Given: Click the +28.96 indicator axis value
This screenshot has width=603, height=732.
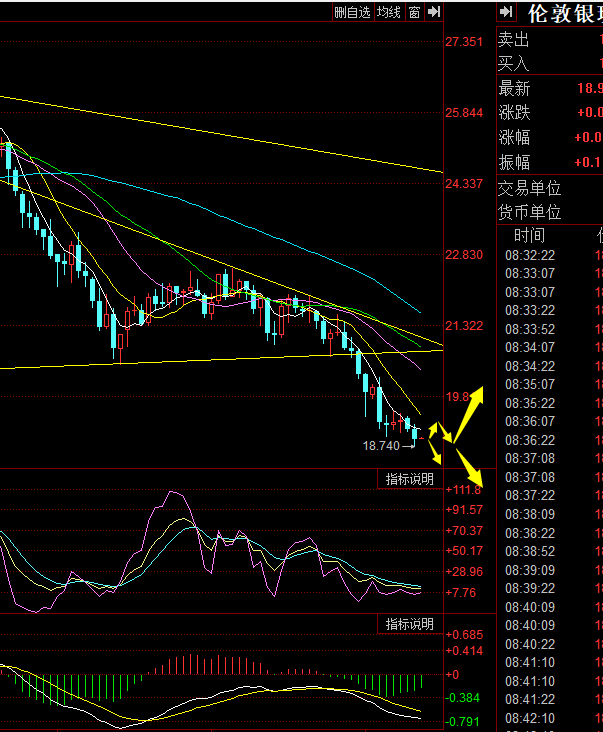Looking at the screenshot, I should point(464,572).
